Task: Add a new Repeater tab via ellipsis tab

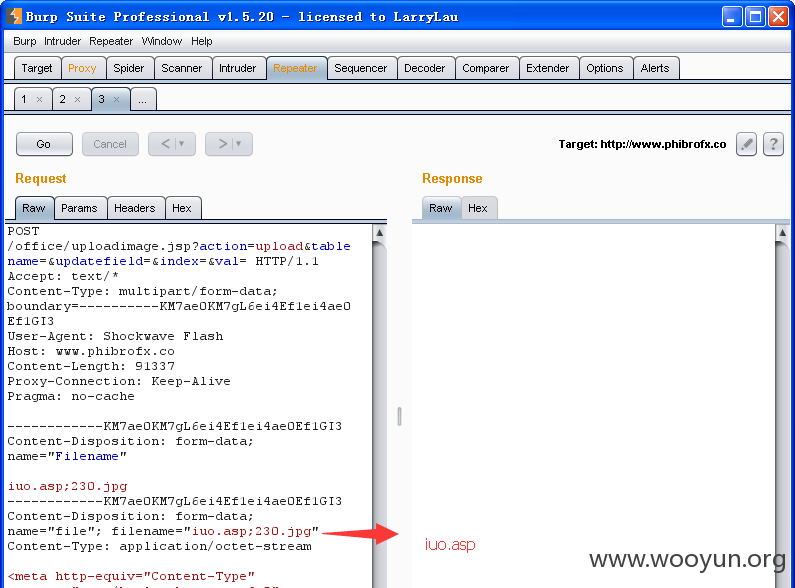Action: [x=143, y=99]
